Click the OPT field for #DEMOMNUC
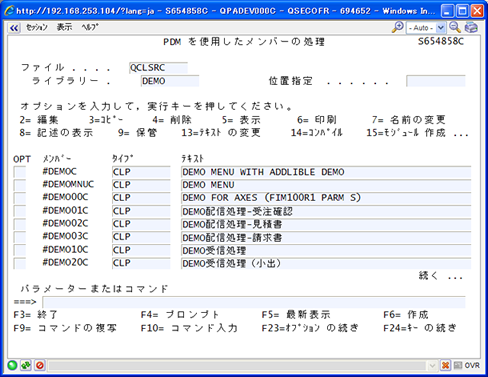488x377 pixels. [19, 185]
